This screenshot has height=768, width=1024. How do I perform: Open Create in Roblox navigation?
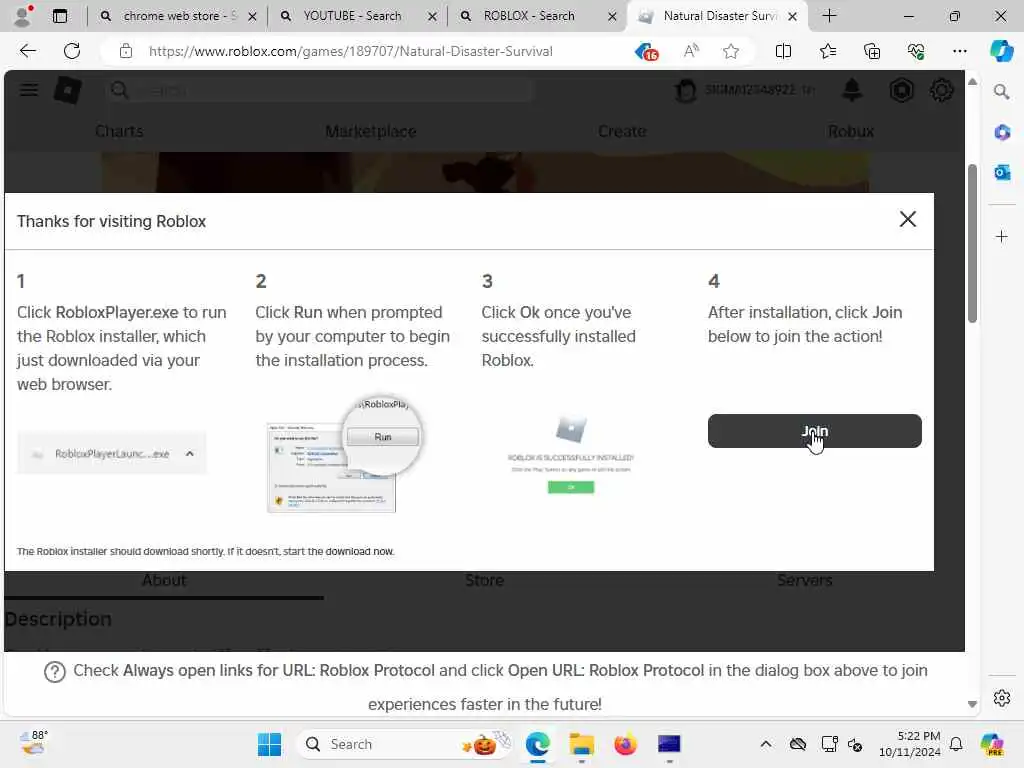[622, 131]
